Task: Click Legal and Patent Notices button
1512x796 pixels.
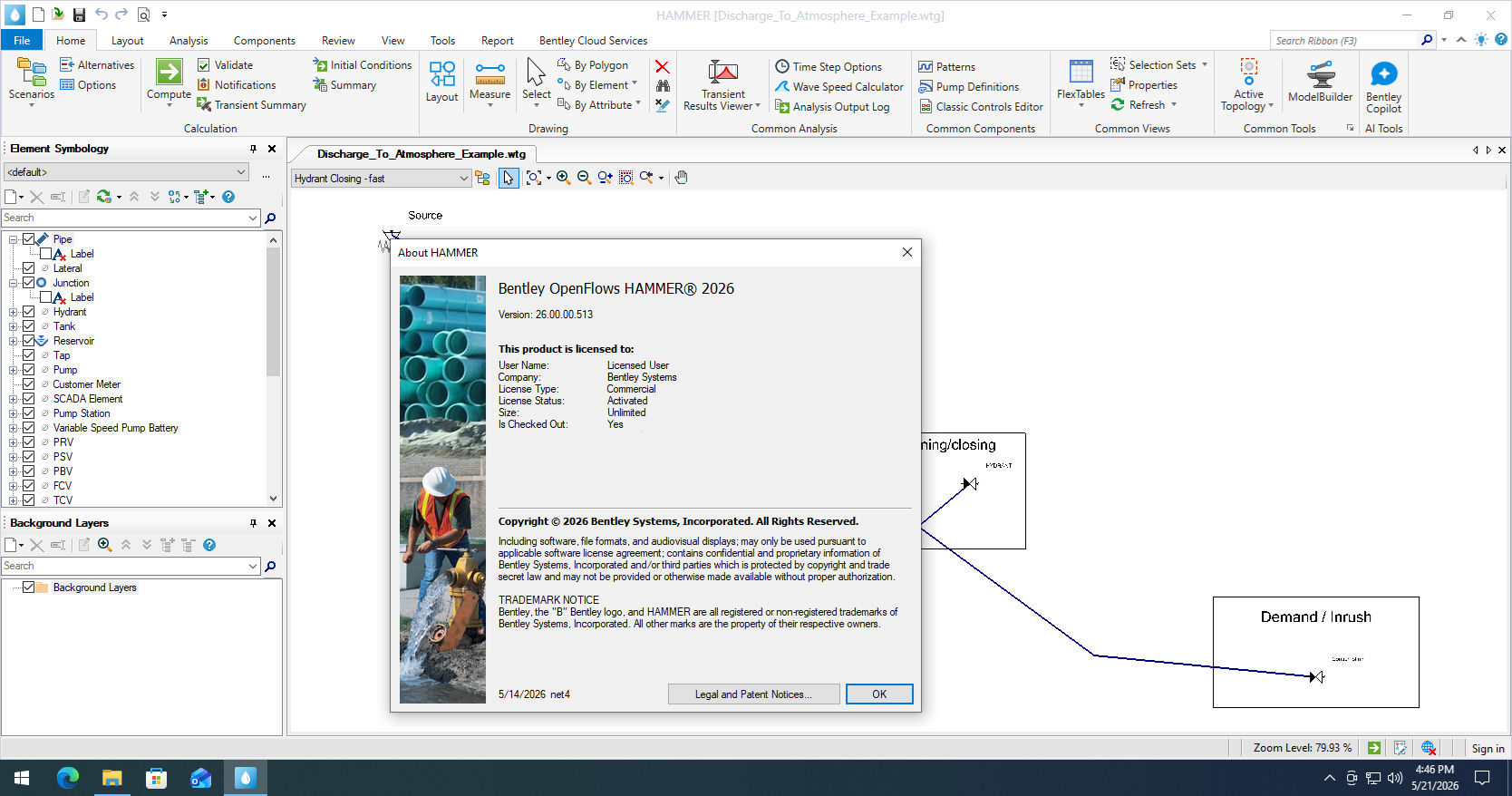Action: click(x=753, y=694)
